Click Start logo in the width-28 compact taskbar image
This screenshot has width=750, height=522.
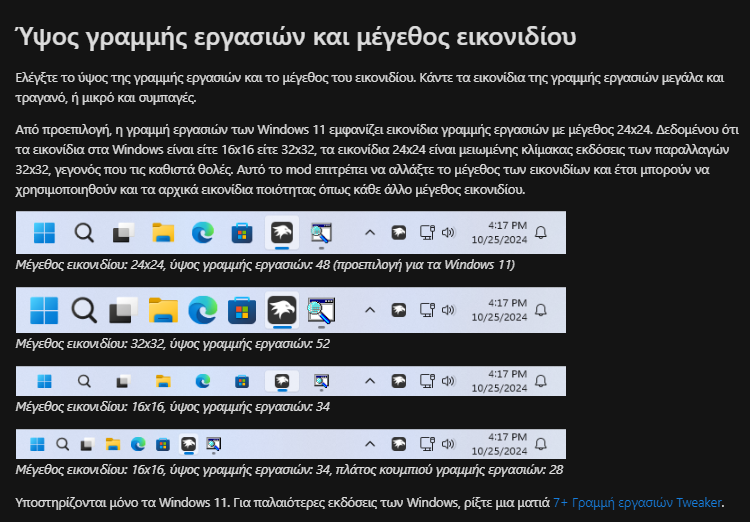pyautogui.click(x=37, y=444)
